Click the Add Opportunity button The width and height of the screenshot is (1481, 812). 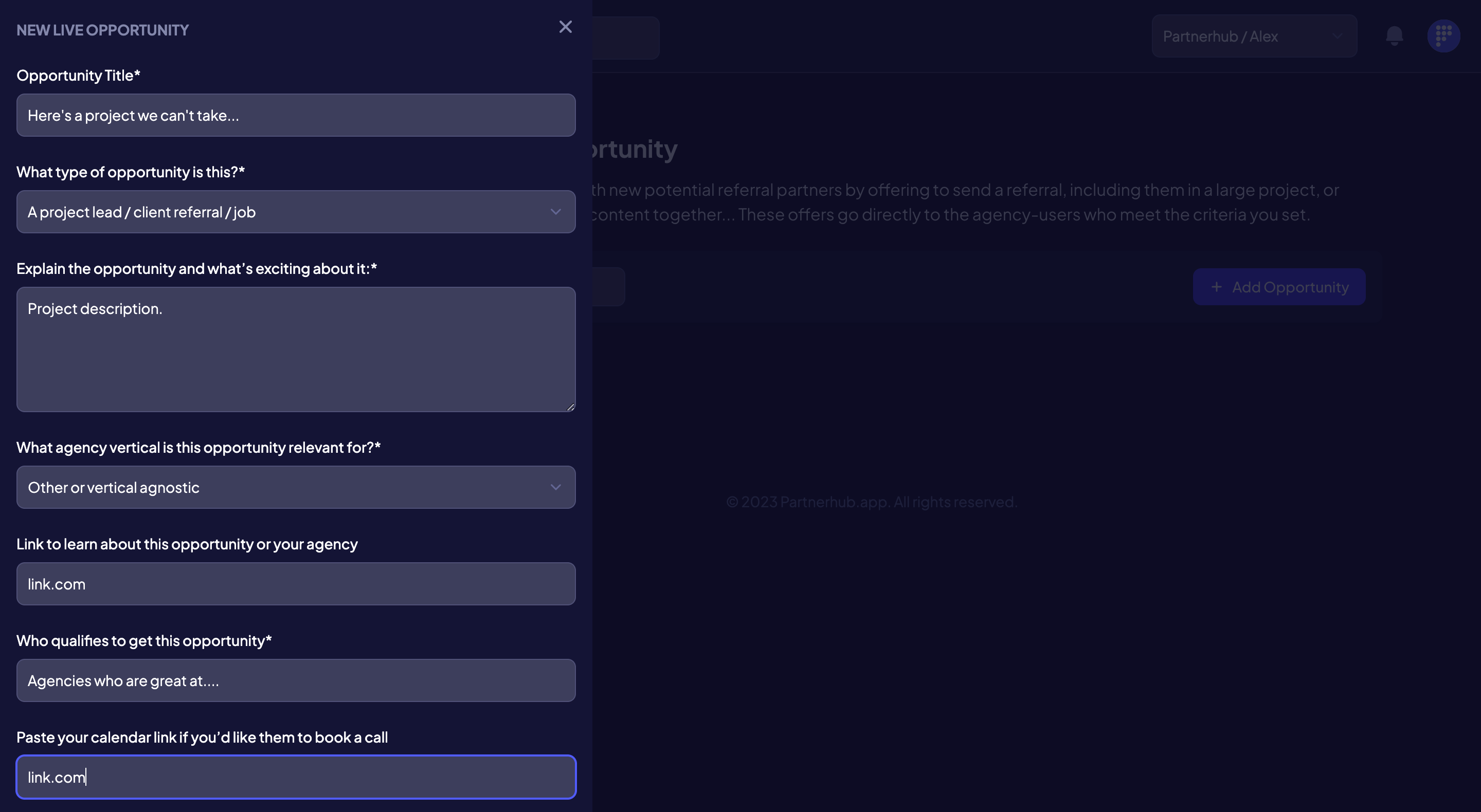click(x=1279, y=287)
